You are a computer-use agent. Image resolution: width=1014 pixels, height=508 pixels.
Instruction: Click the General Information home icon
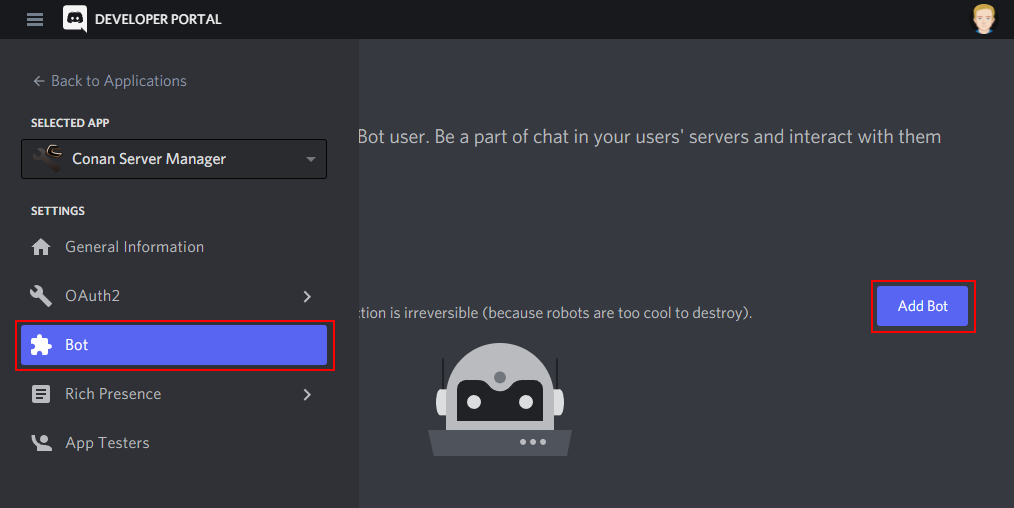click(41, 247)
